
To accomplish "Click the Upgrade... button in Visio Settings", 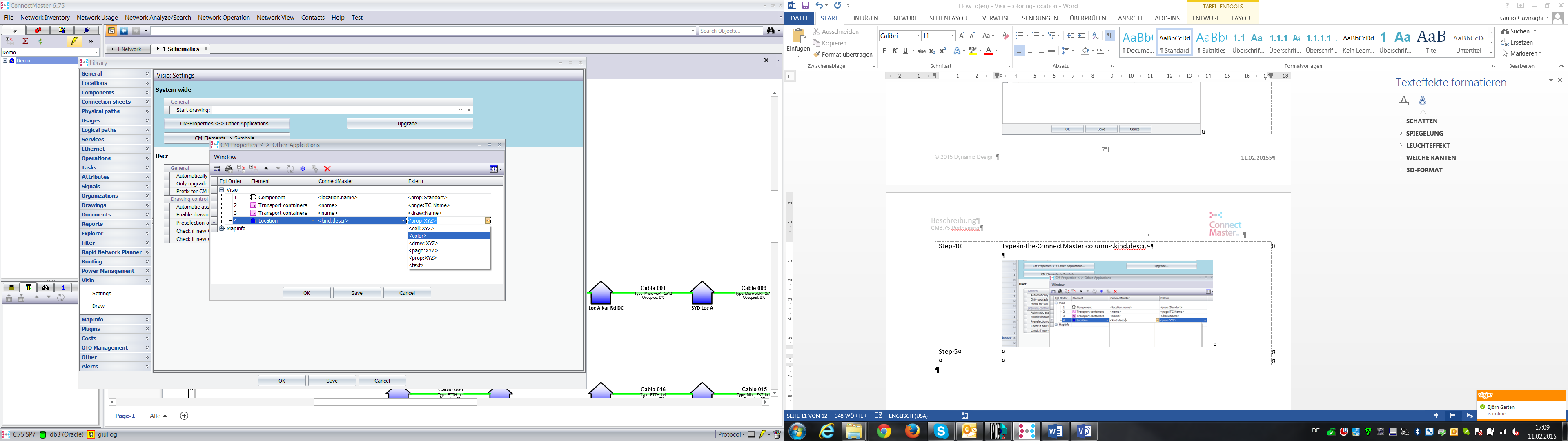I will click(x=410, y=124).
